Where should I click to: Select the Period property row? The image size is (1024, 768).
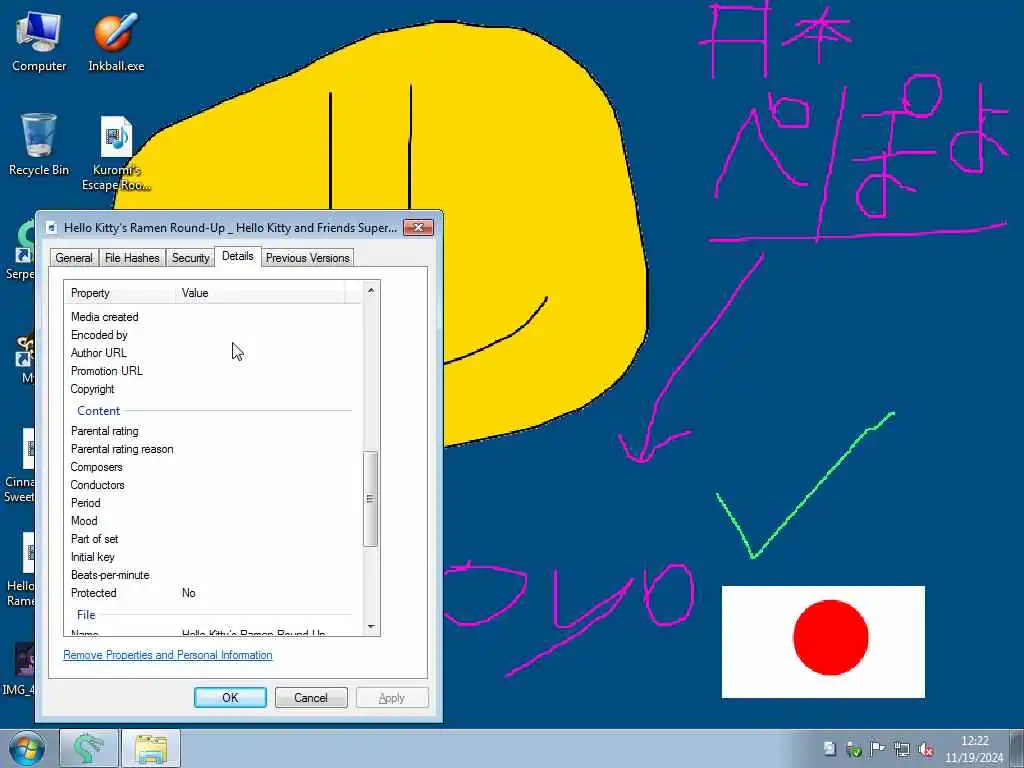[213, 503]
